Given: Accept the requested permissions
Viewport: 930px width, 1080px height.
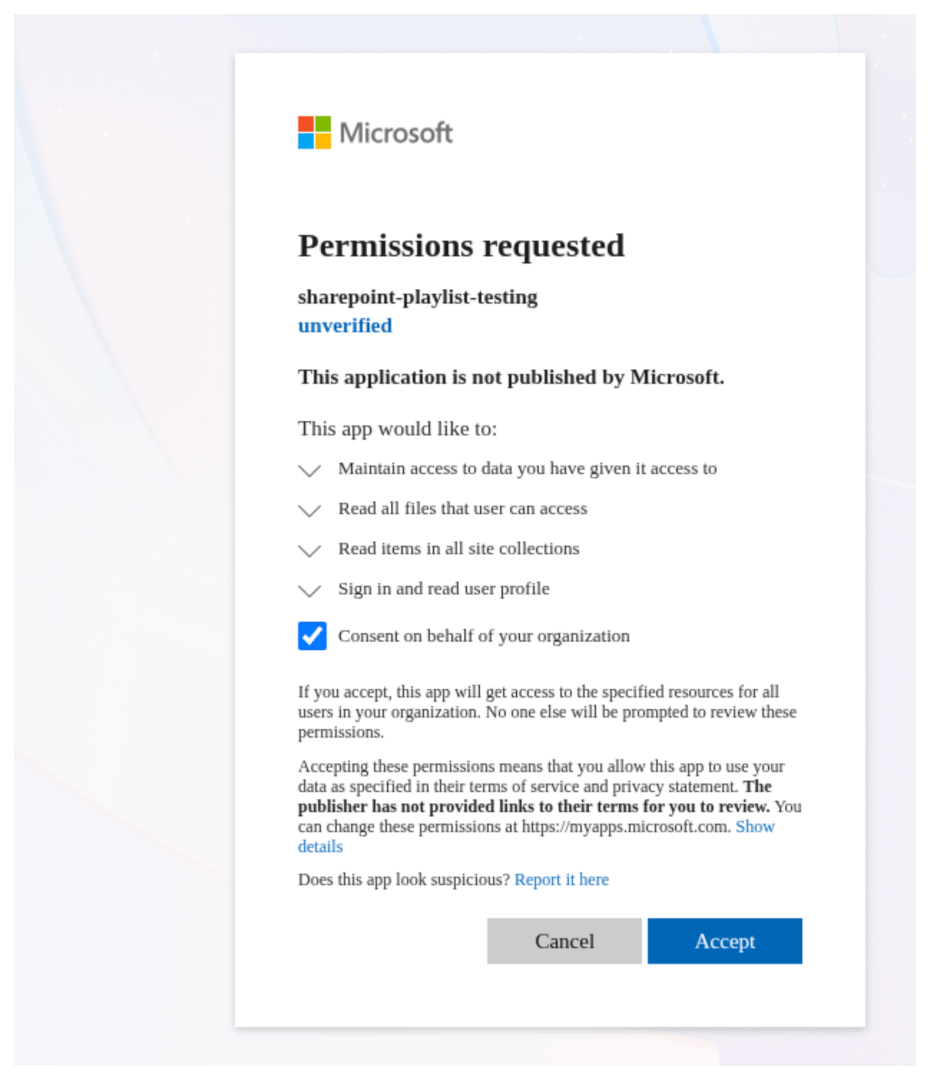Looking at the screenshot, I should [725, 941].
